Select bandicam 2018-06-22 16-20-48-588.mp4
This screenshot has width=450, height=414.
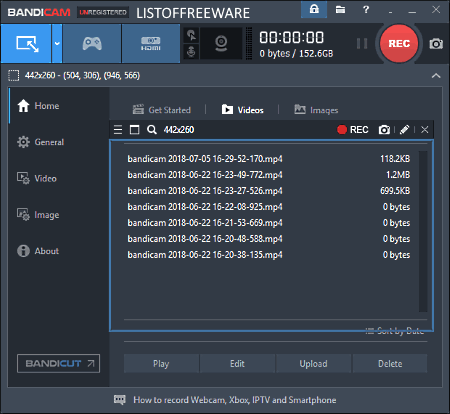pos(269,239)
